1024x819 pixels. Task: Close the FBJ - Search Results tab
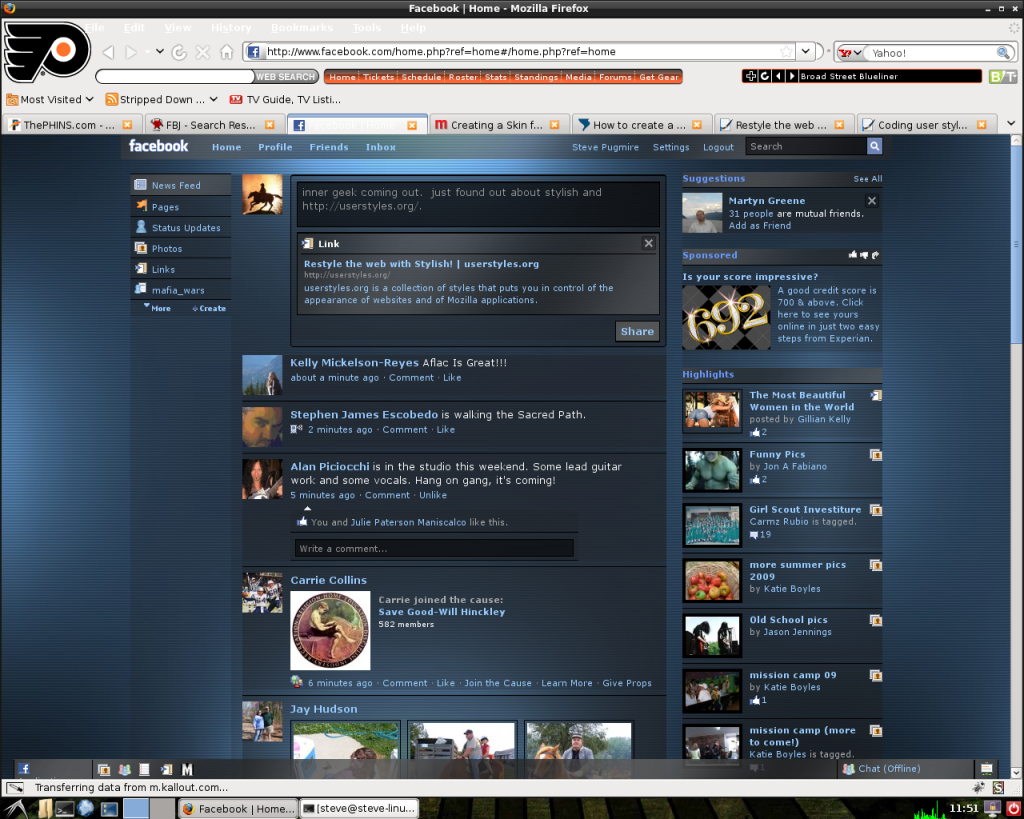(270, 125)
